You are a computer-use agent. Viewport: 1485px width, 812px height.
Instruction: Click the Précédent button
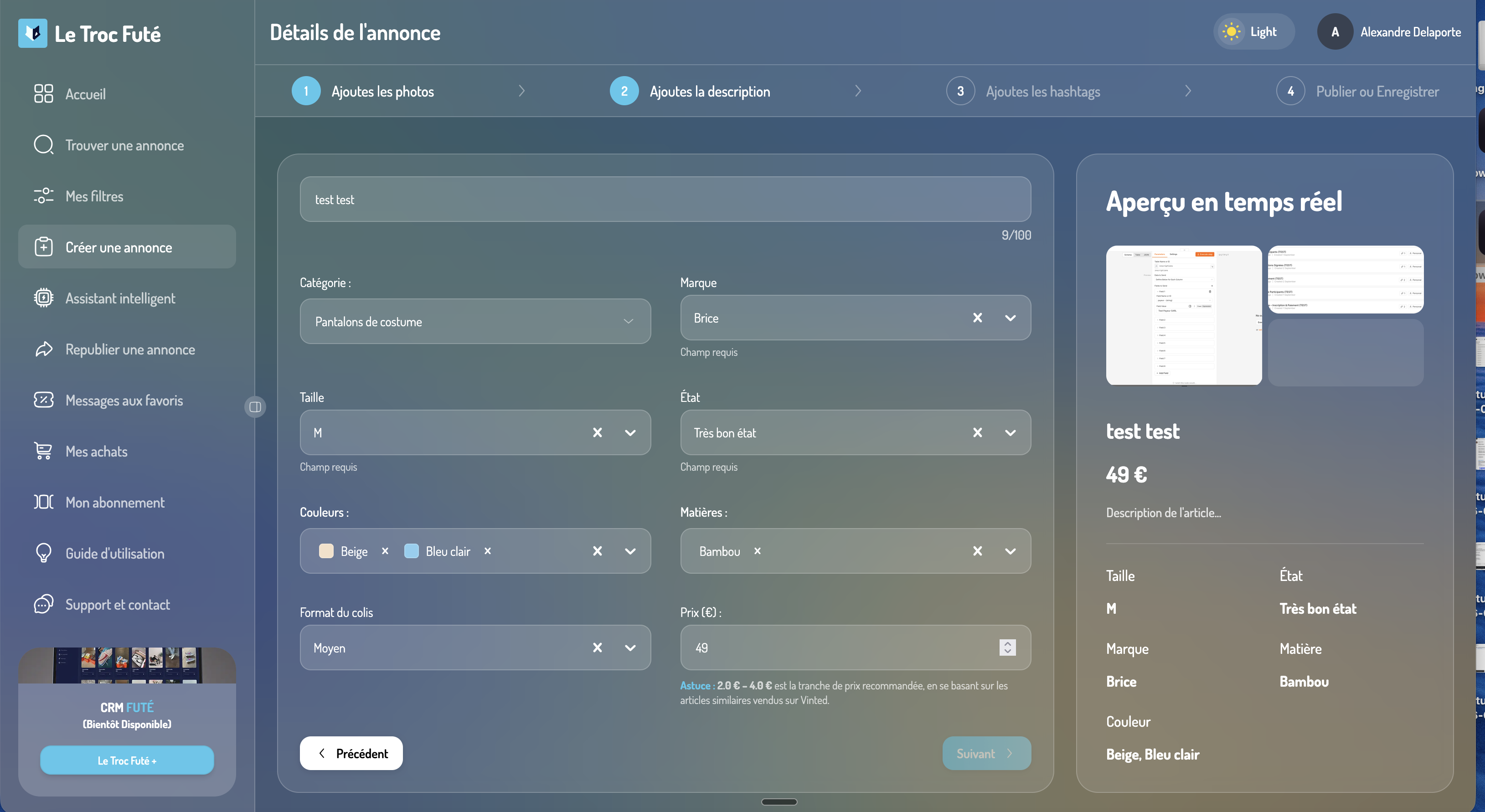pyautogui.click(x=351, y=753)
